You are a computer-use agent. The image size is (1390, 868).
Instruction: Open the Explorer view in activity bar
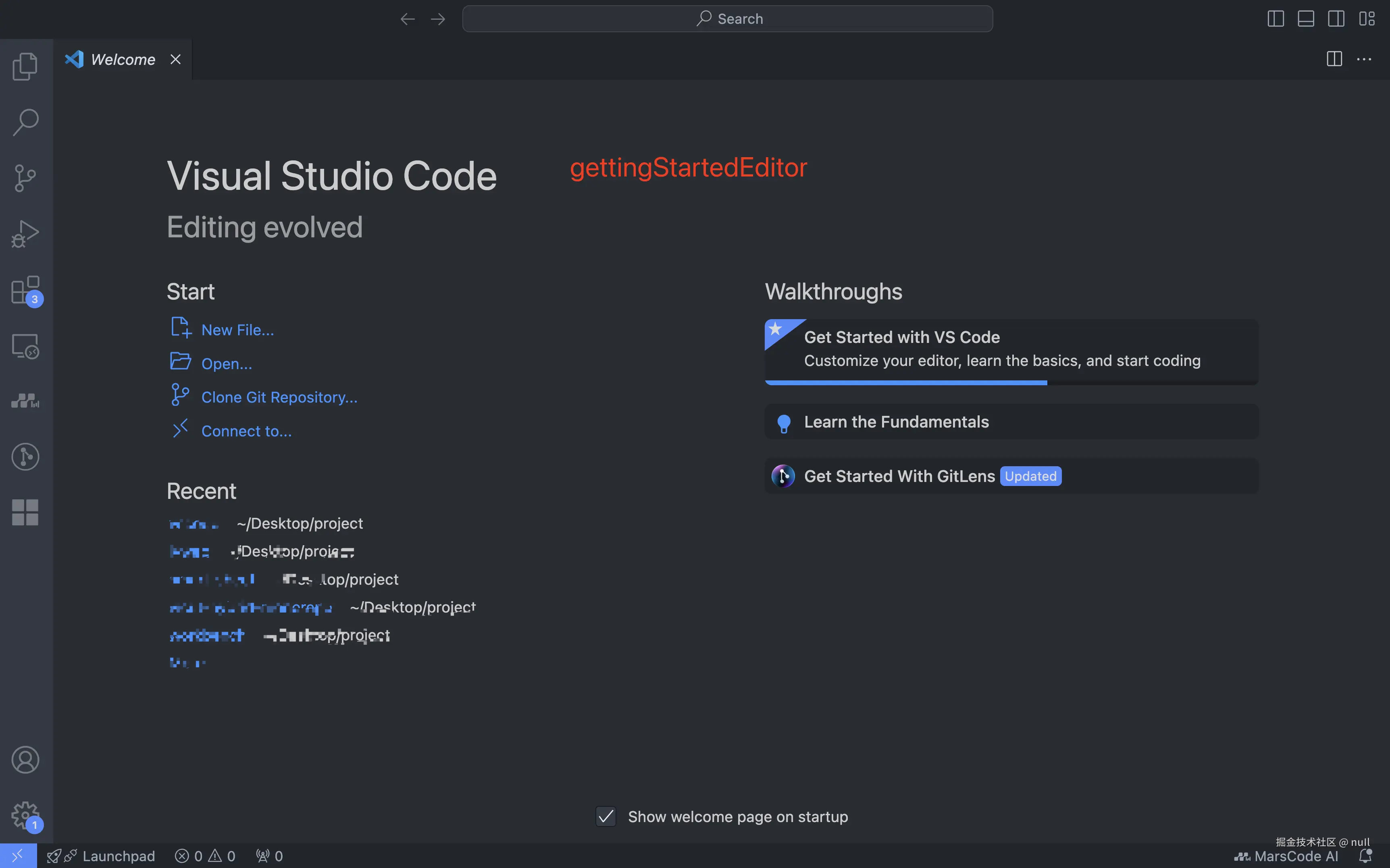pyautogui.click(x=25, y=66)
